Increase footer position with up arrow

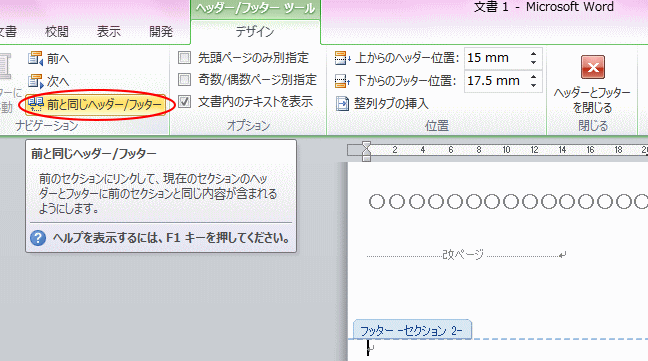tap(534, 76)
